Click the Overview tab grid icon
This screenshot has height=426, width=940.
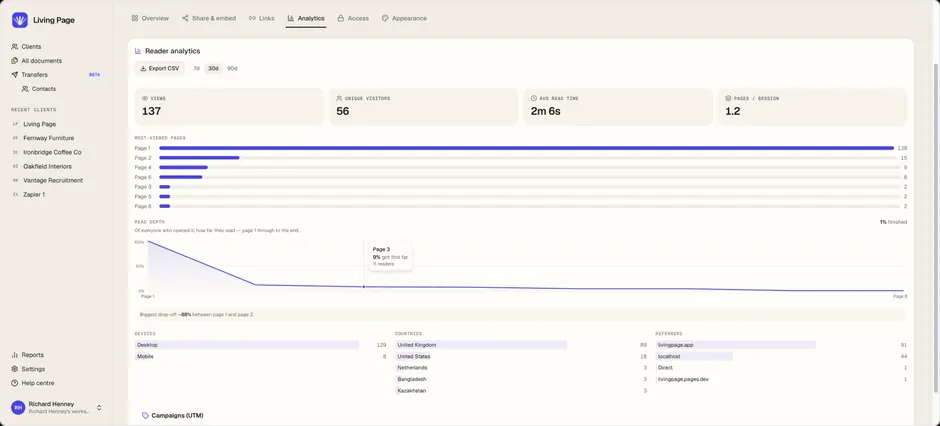(x=135, y=19)
